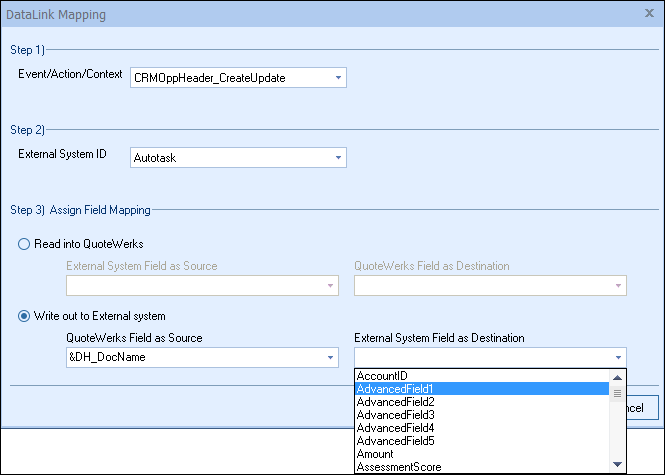Pick AdvancedField1 in the dropdown list

482,389
